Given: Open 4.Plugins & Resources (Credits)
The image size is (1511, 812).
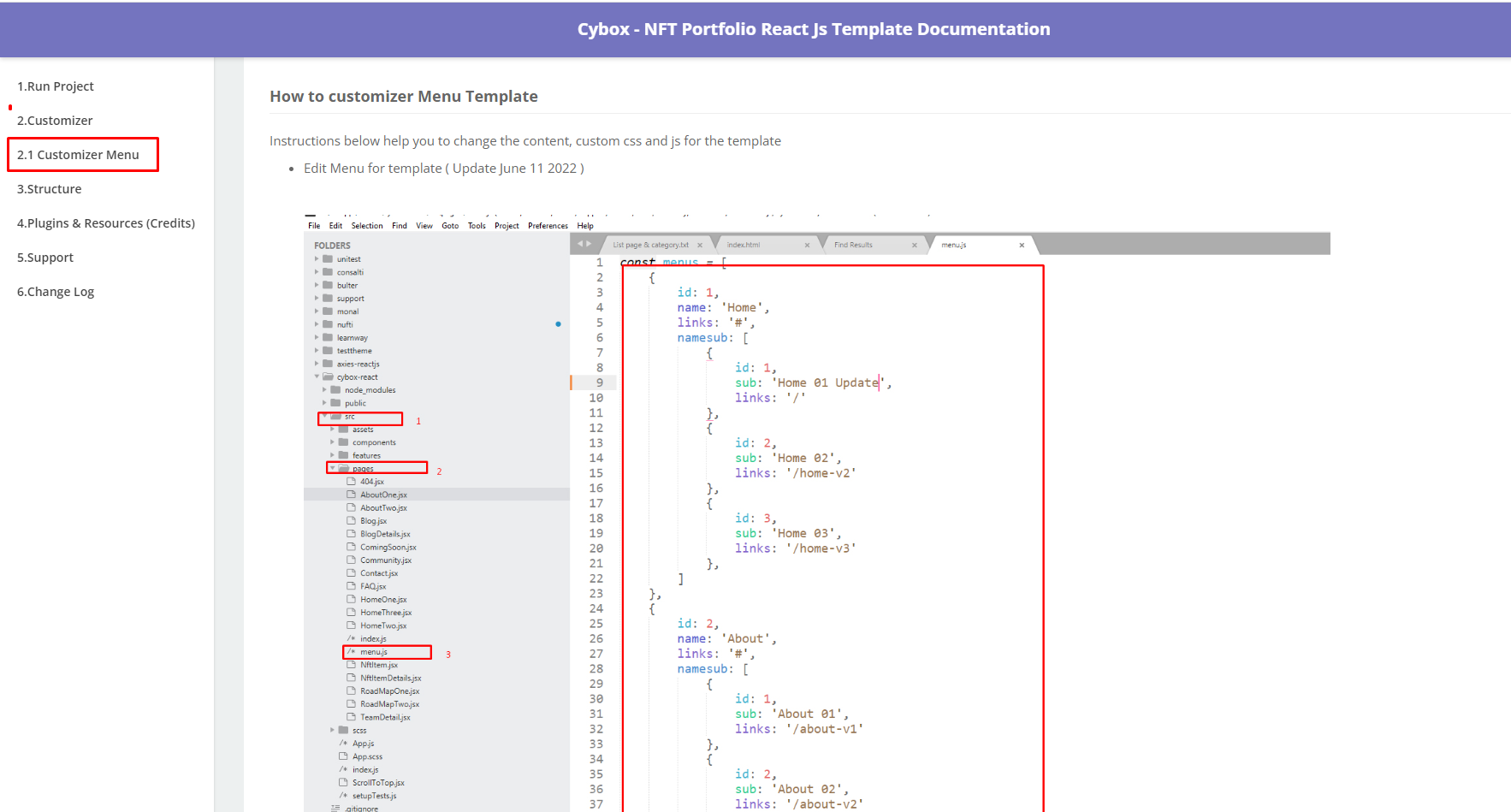Looking at the screenshot, I should pyautogui.click(x=106, y=223).
